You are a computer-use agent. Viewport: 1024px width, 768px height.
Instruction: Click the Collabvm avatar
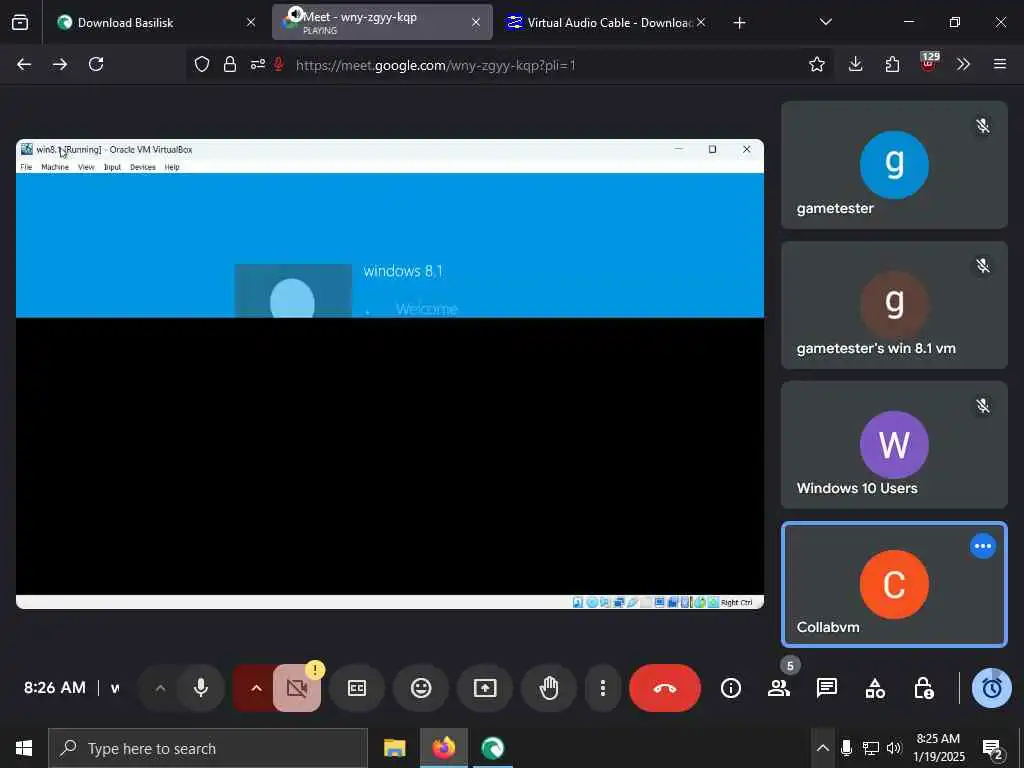pyautogui.click(x=894, y=584)
